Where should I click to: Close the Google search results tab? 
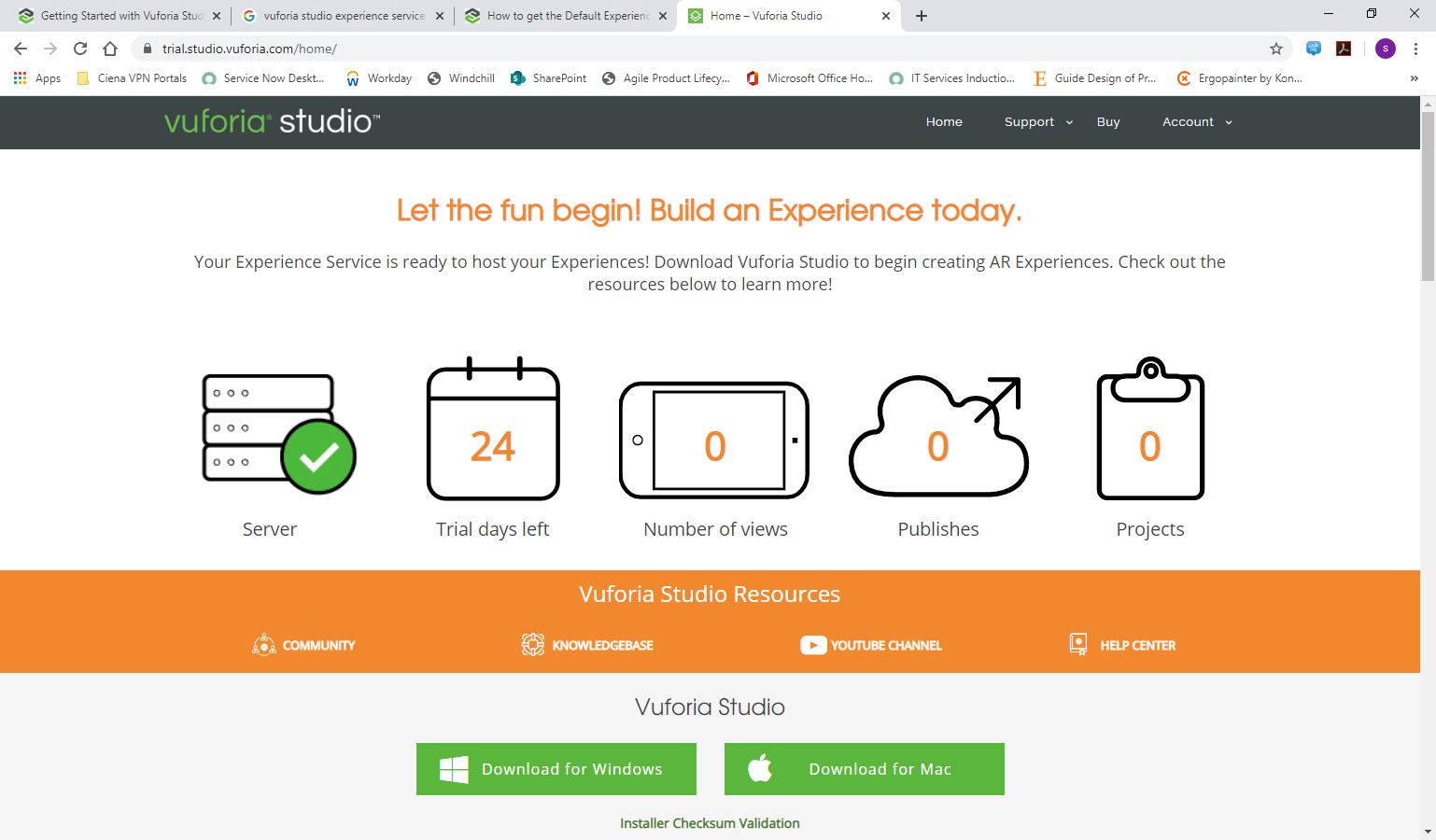[x=440, y=16]
